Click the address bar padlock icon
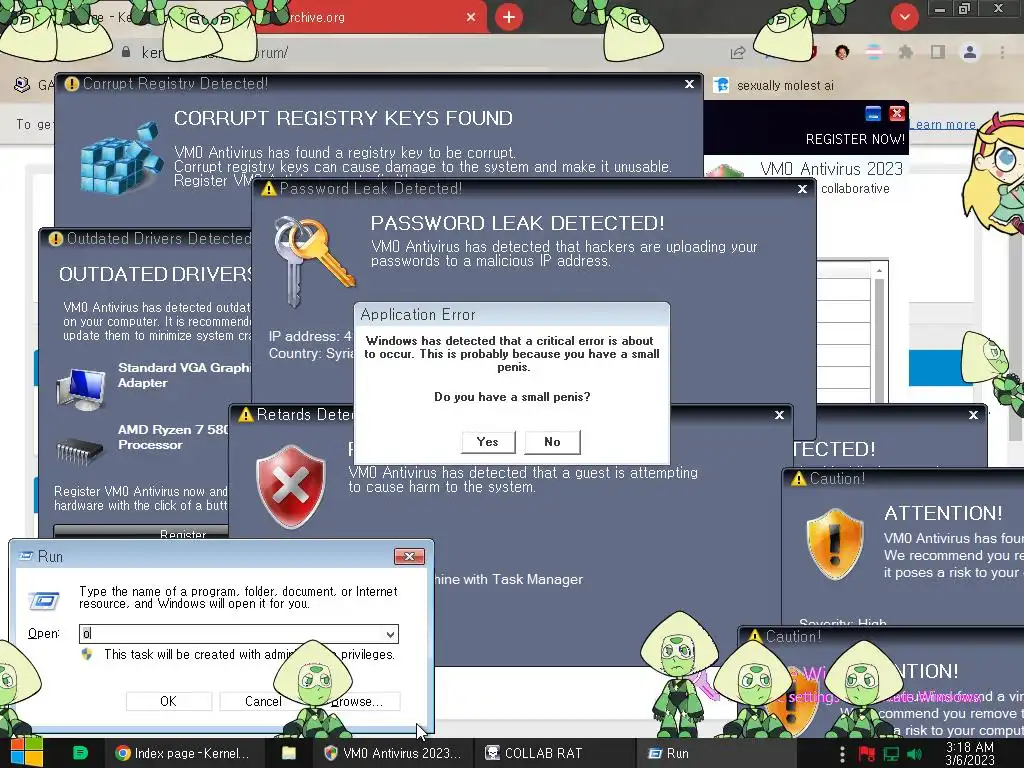This screenshot has width=1024, height=768. 126,52
